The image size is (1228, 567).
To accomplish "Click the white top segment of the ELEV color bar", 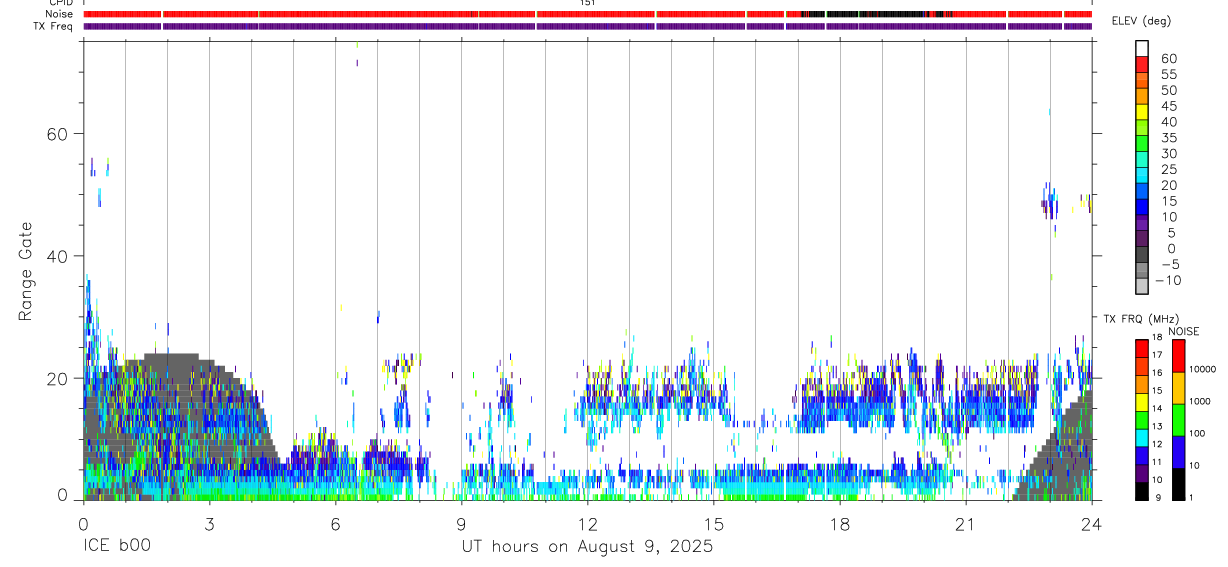I will click(1142, 47).
